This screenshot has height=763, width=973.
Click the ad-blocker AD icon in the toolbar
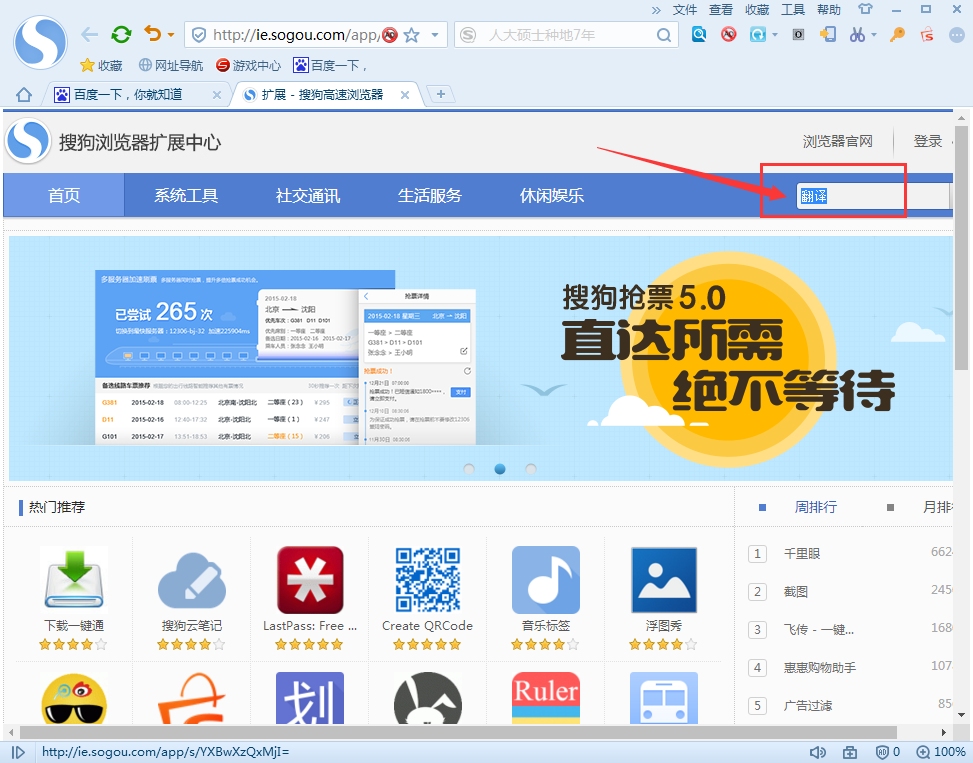point(728,33)
